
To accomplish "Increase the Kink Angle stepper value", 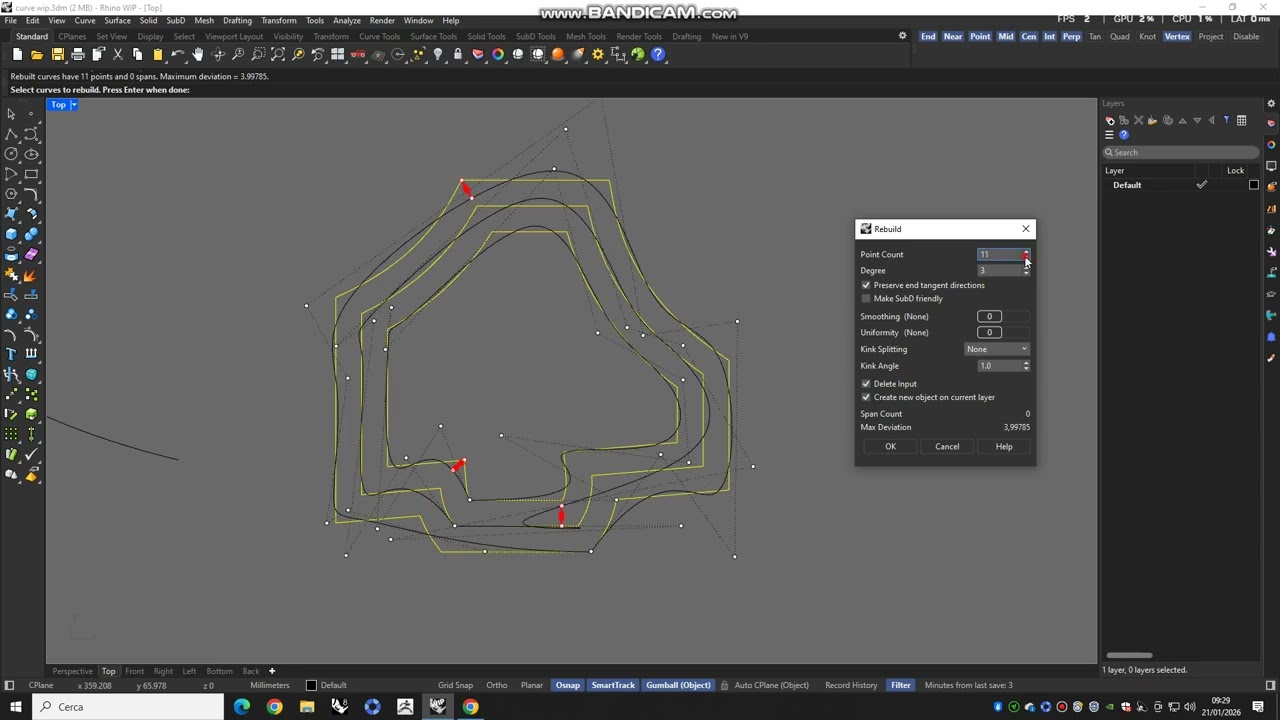I will (x=1026, y=363).
